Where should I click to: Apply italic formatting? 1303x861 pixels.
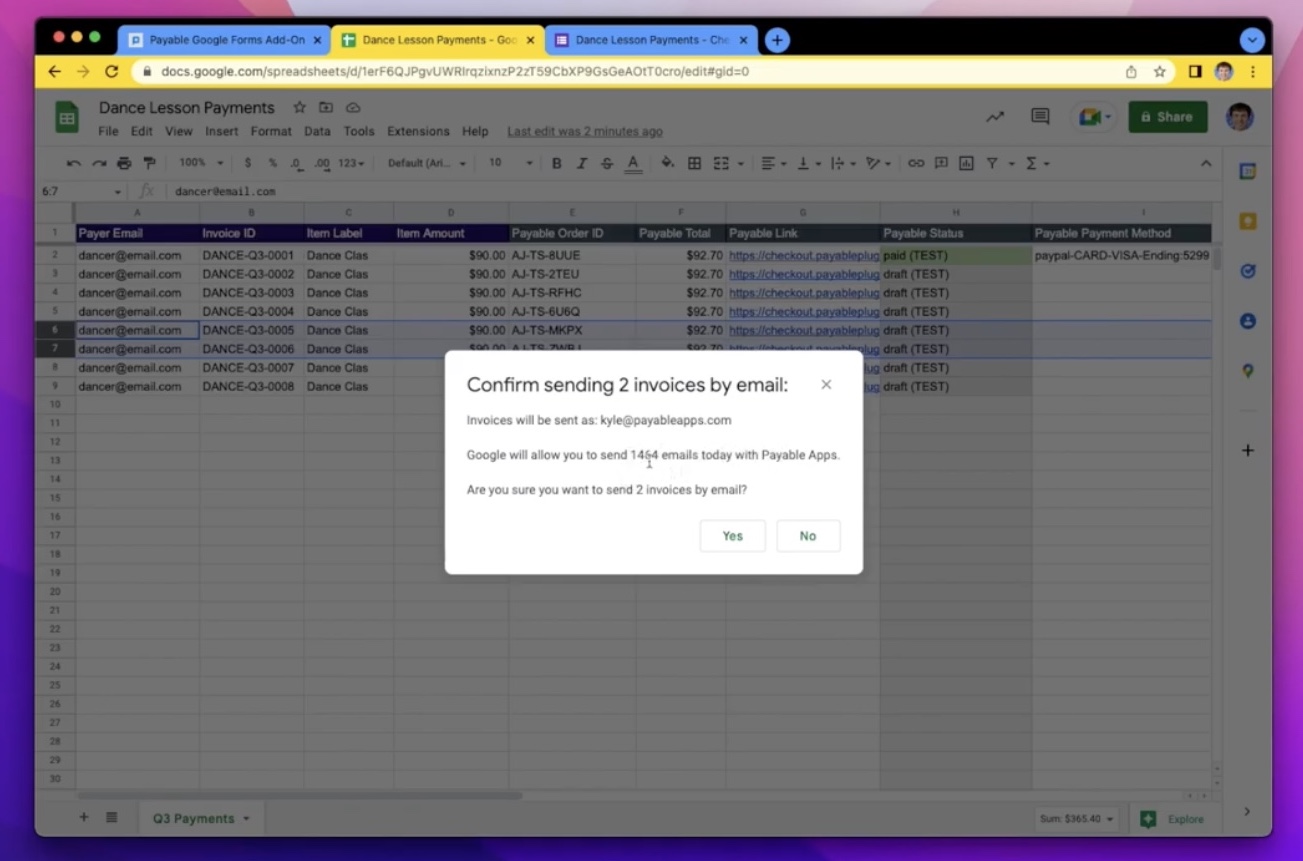click(582, 163)
